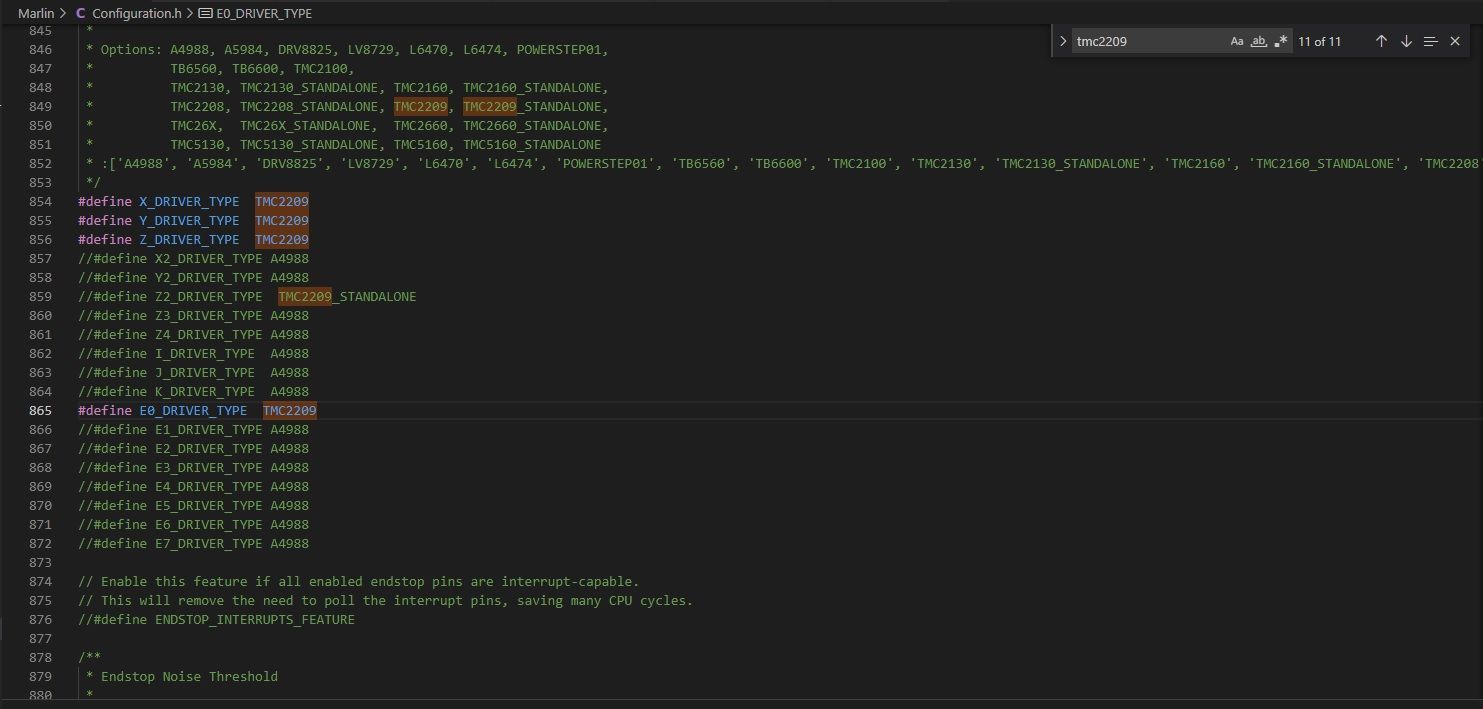This screenshot has width=1483, height=709.
Task: Click TMC2209 value on X_DRIVER_TYPE line
Action: pos(282,201)
